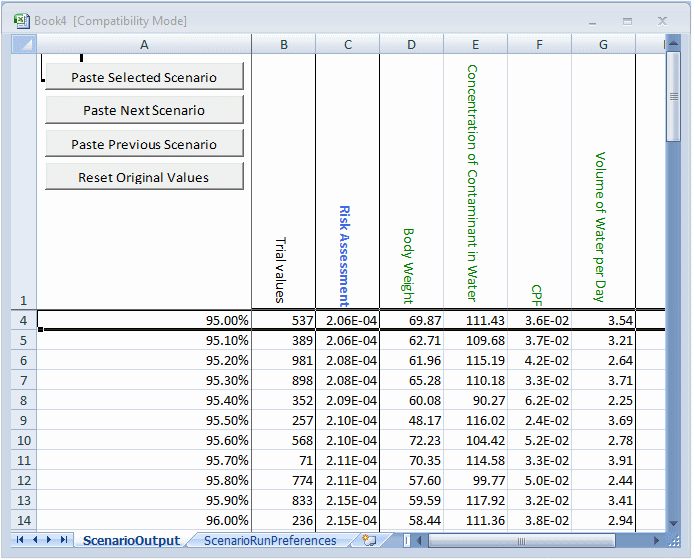Screen dimensions: 692x559
Task: Select trial value cell 71
Action: (283, 460)
